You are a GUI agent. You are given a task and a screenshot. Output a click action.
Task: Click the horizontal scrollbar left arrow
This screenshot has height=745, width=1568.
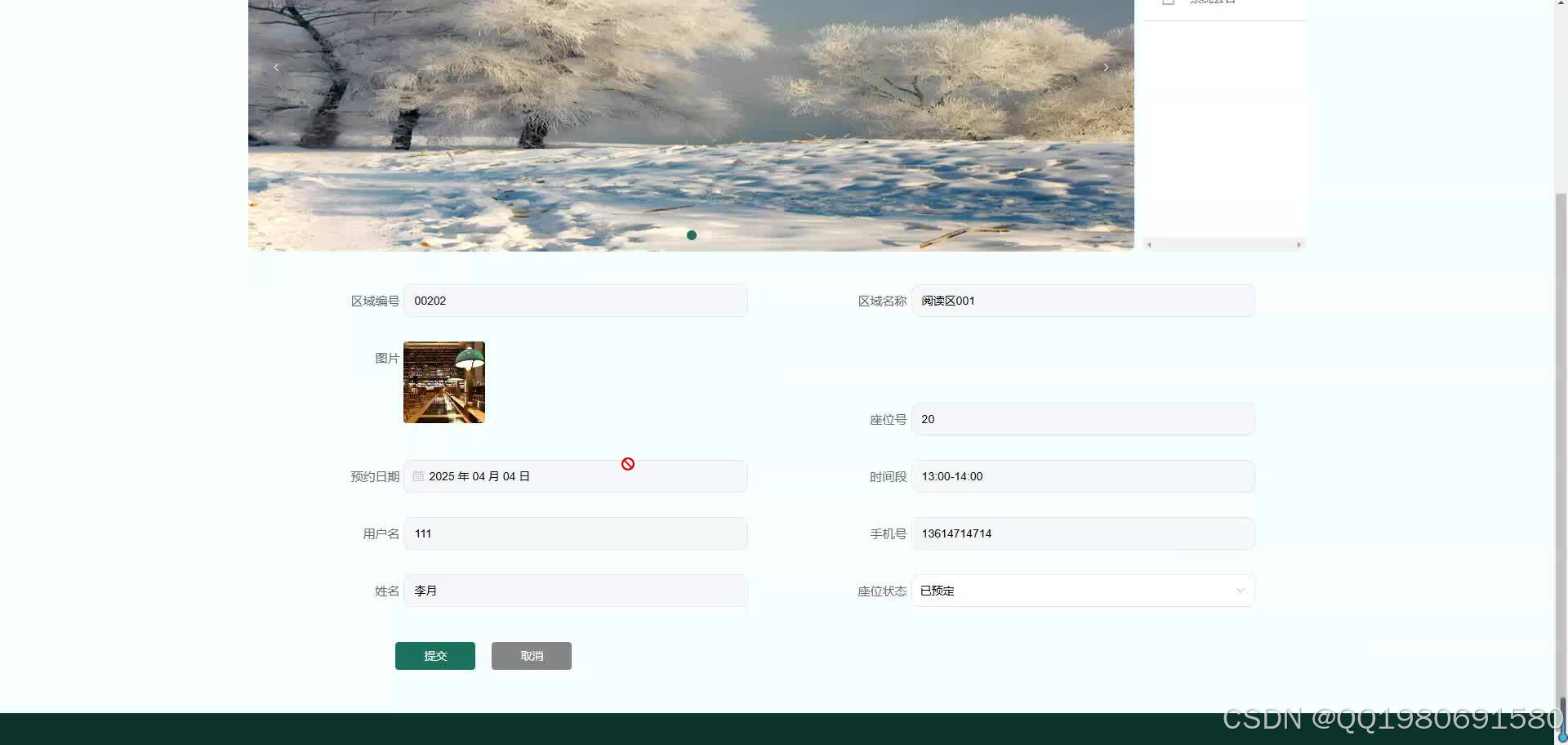click(x=1149, y=244)
